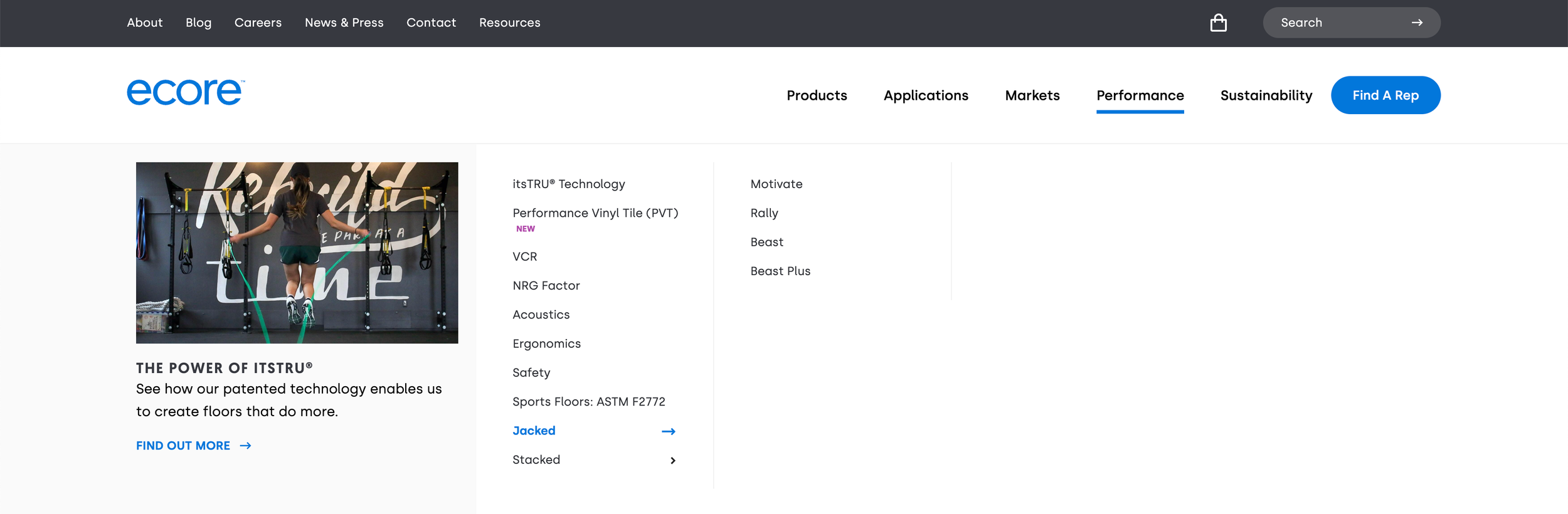1568x514 pixels.
Task: Expand the Stacked submenu chevron
Action: click(672, 460)
